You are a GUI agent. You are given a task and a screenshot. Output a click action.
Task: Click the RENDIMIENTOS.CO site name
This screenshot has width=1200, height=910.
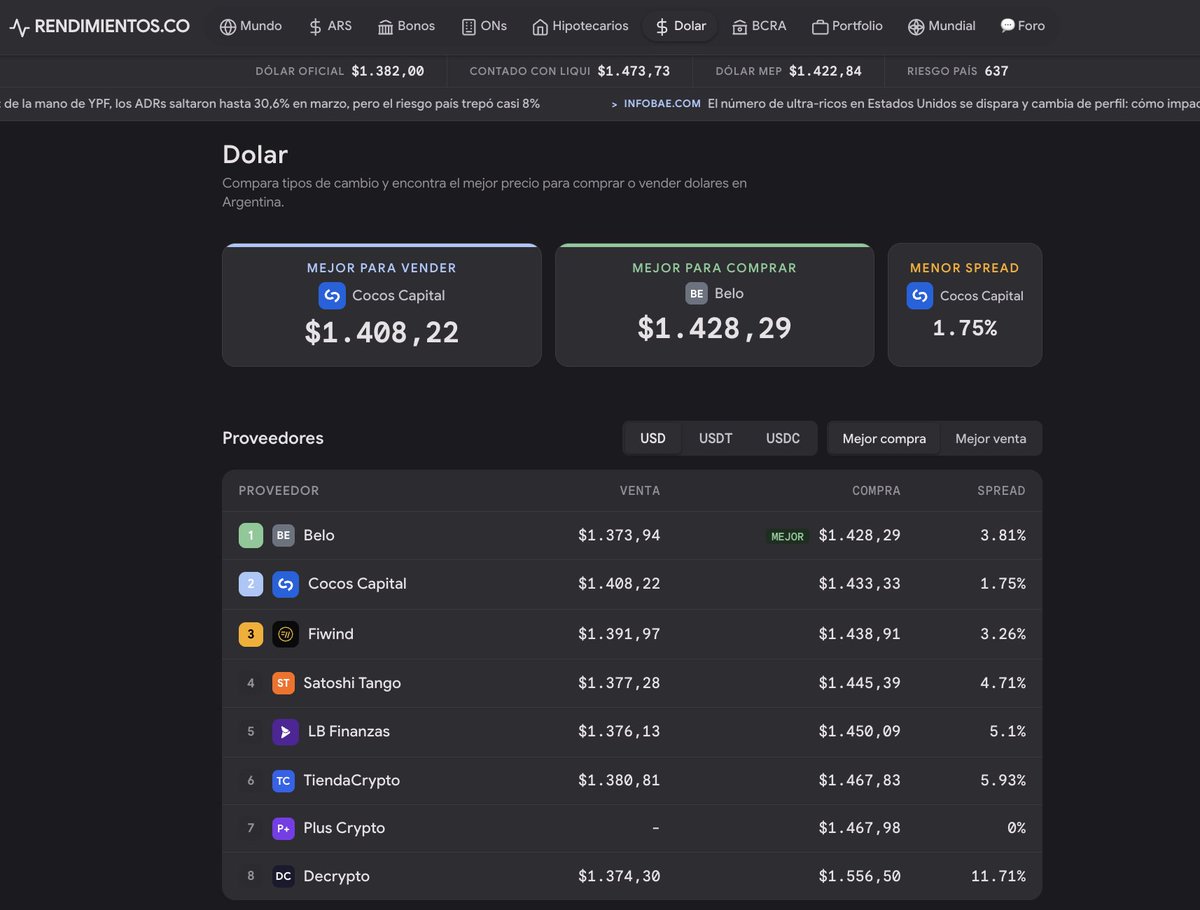pyautogui.click(x=112, y=27)
